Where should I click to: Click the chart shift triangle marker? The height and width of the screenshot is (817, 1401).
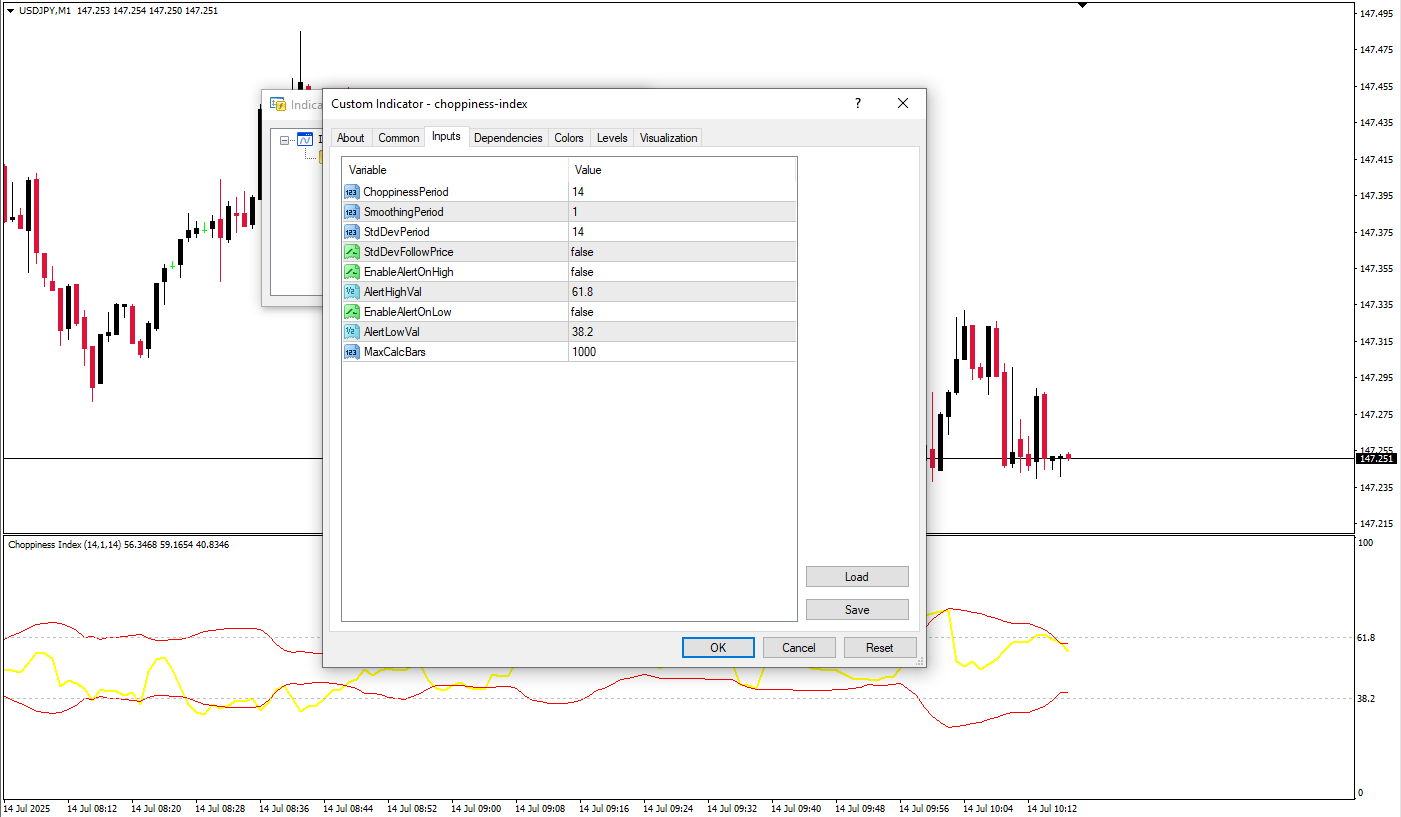1082,5
